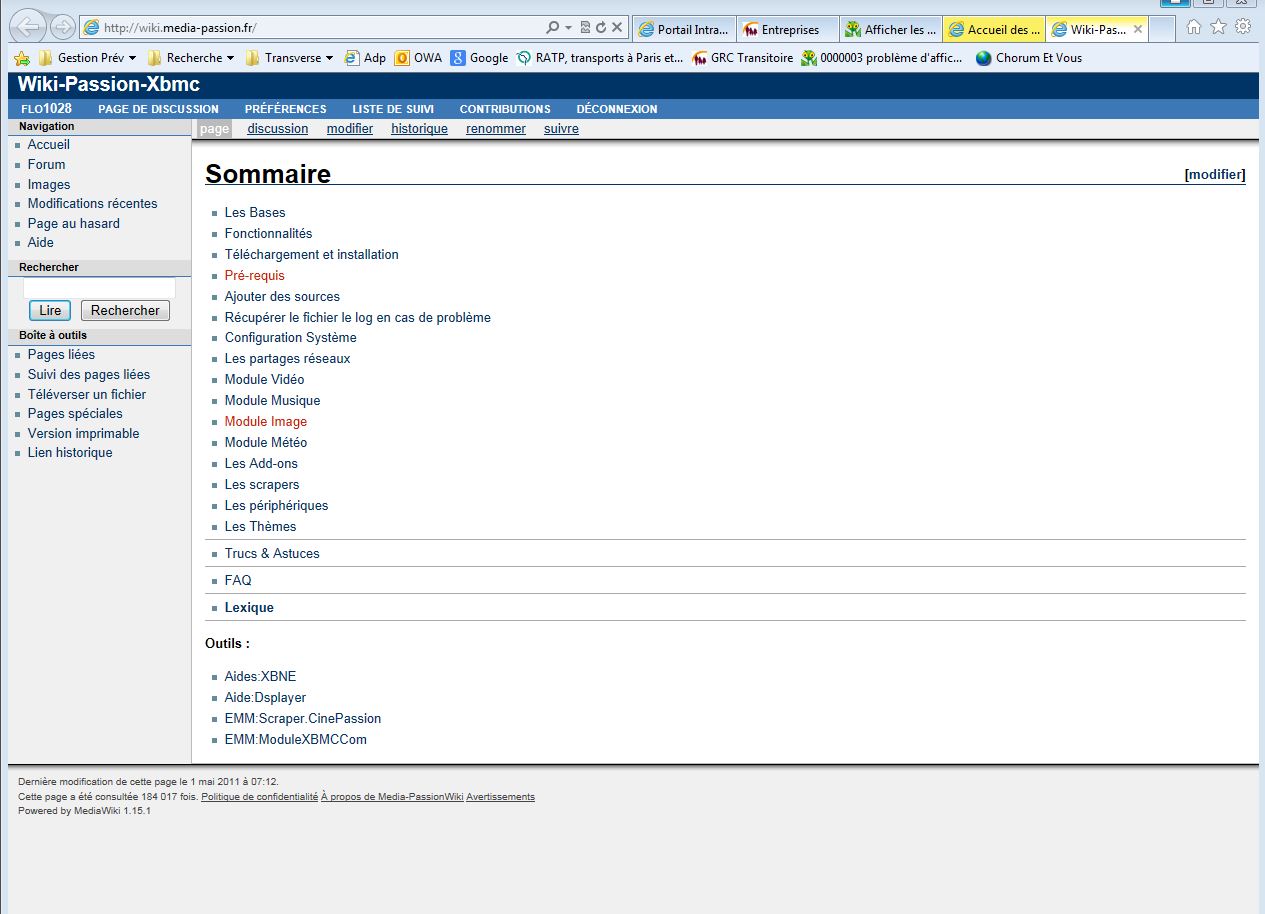Go to Accueil in Navigation sidebar
The width and height of the screenshot is (1265, 914).
click(x=48, y=144)
